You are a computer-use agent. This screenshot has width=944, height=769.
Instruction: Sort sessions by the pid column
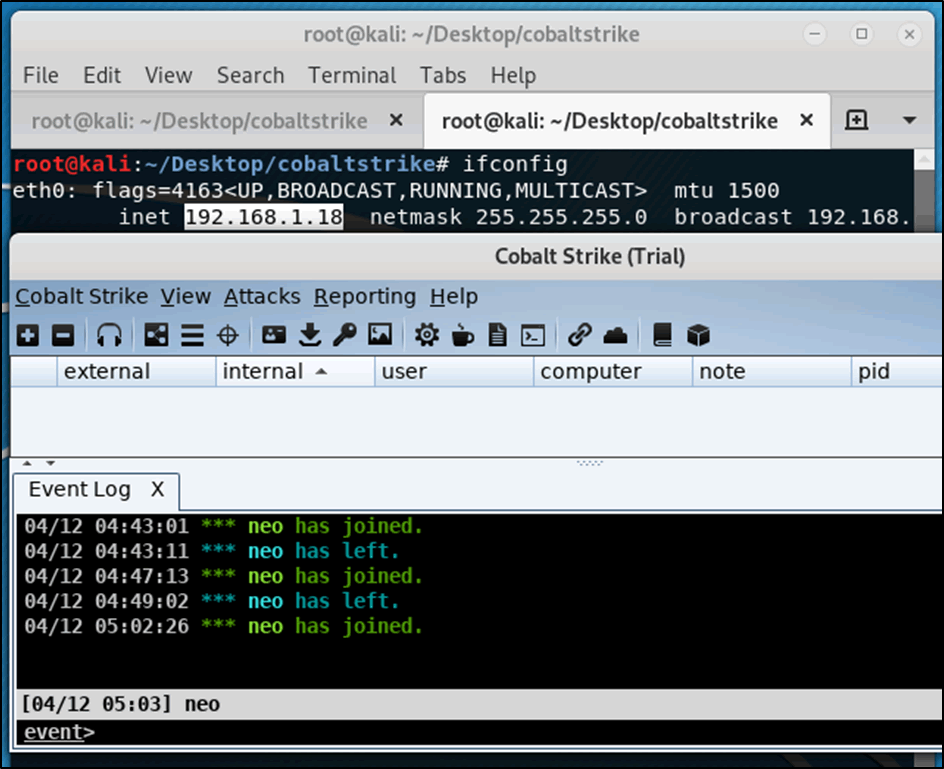pos(897,371)
